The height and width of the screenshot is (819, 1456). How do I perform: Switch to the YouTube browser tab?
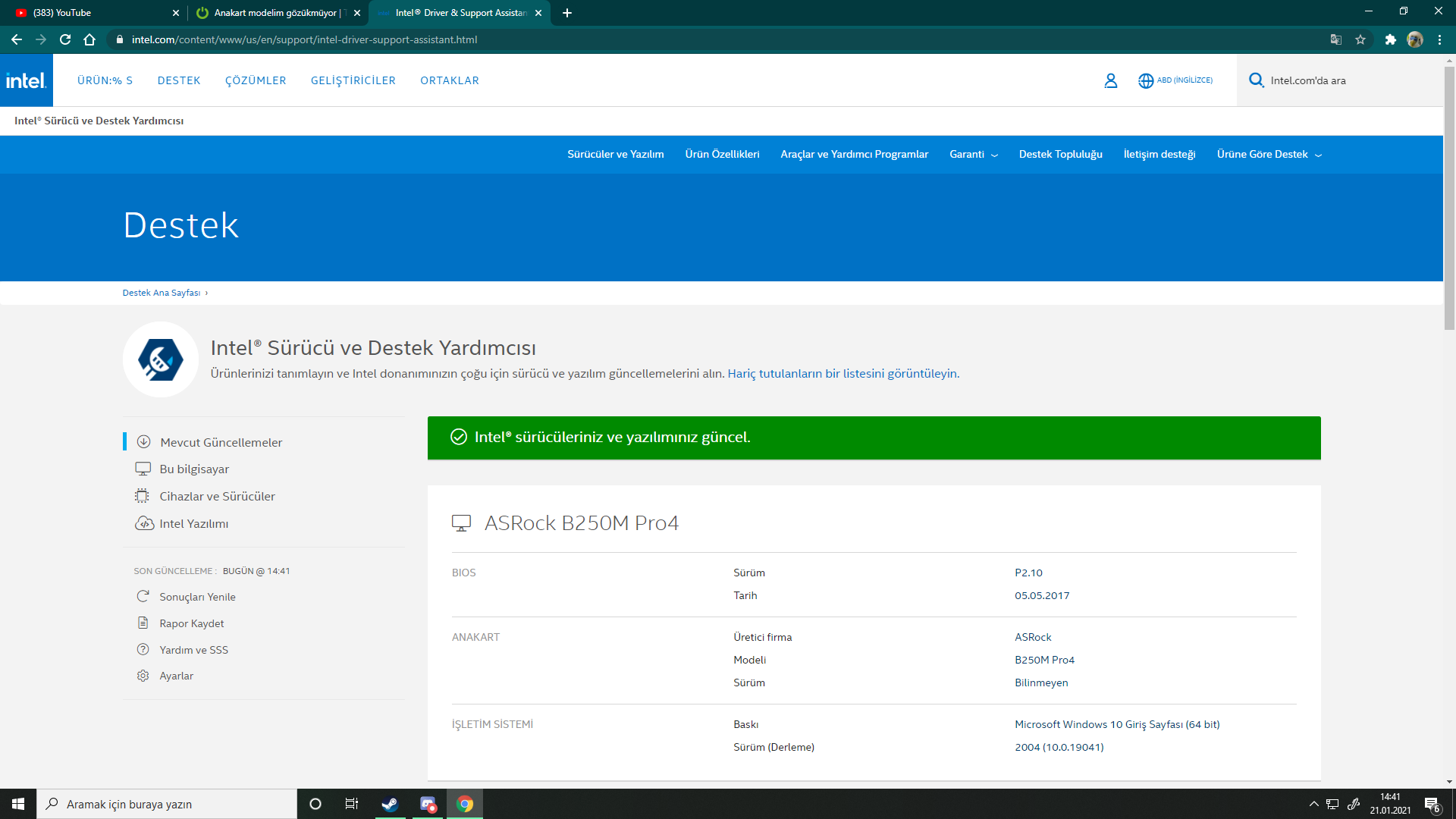pyautogui.click(x=91, y=13)
